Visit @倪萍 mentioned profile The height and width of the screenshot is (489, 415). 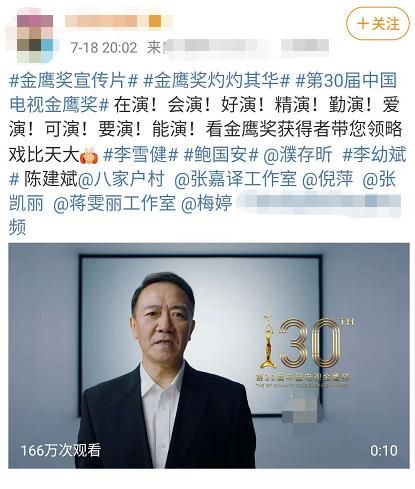(x=327, y=180)
